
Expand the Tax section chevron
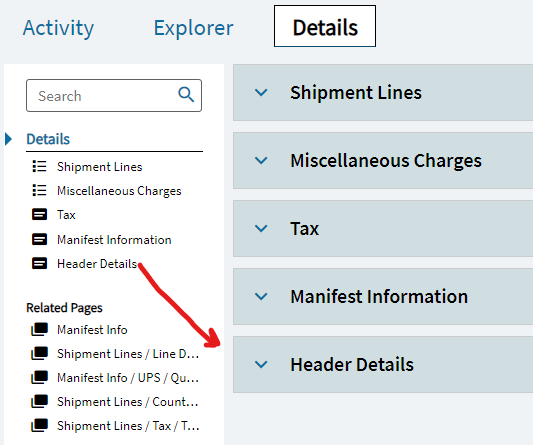261,228
